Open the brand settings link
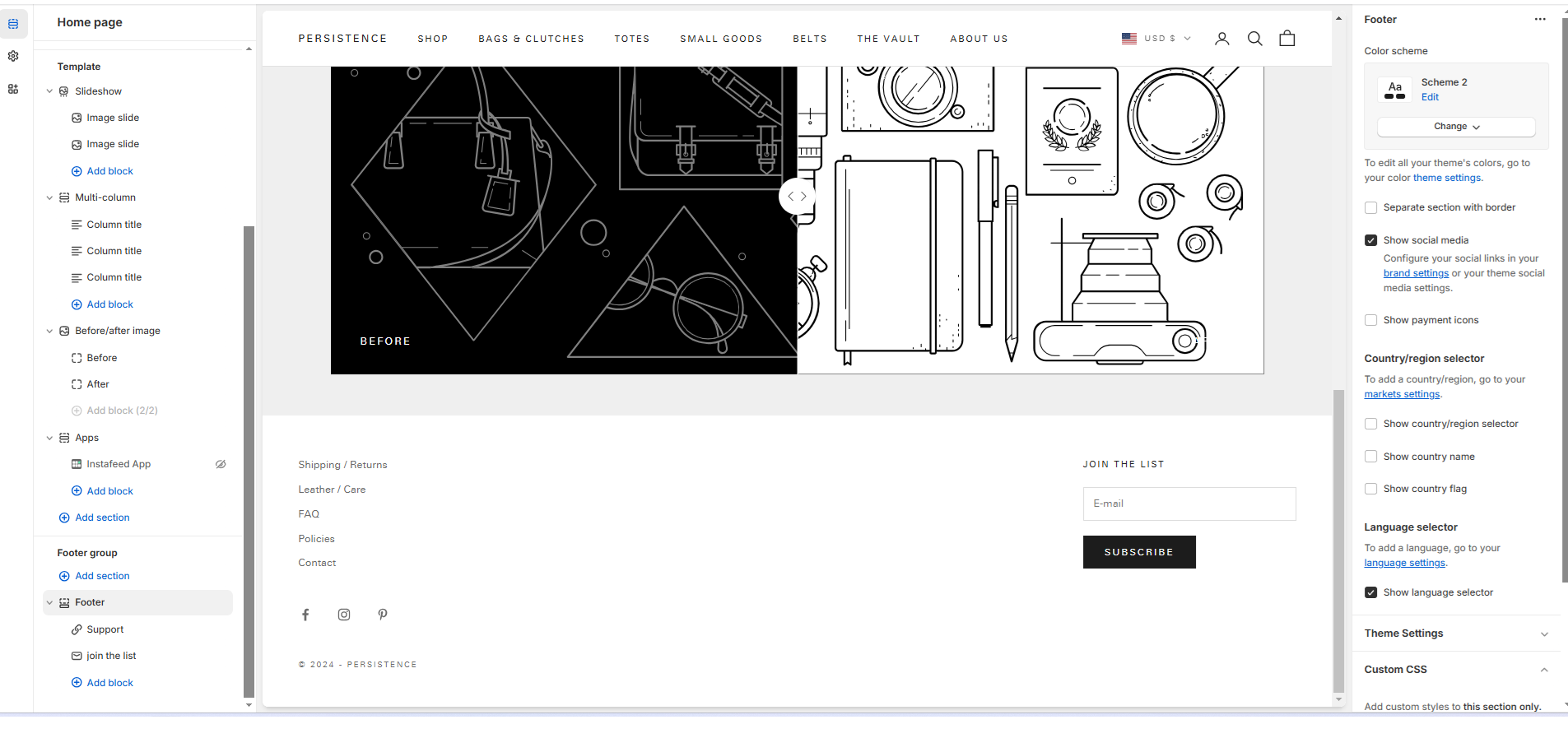 coord(1416,273)
